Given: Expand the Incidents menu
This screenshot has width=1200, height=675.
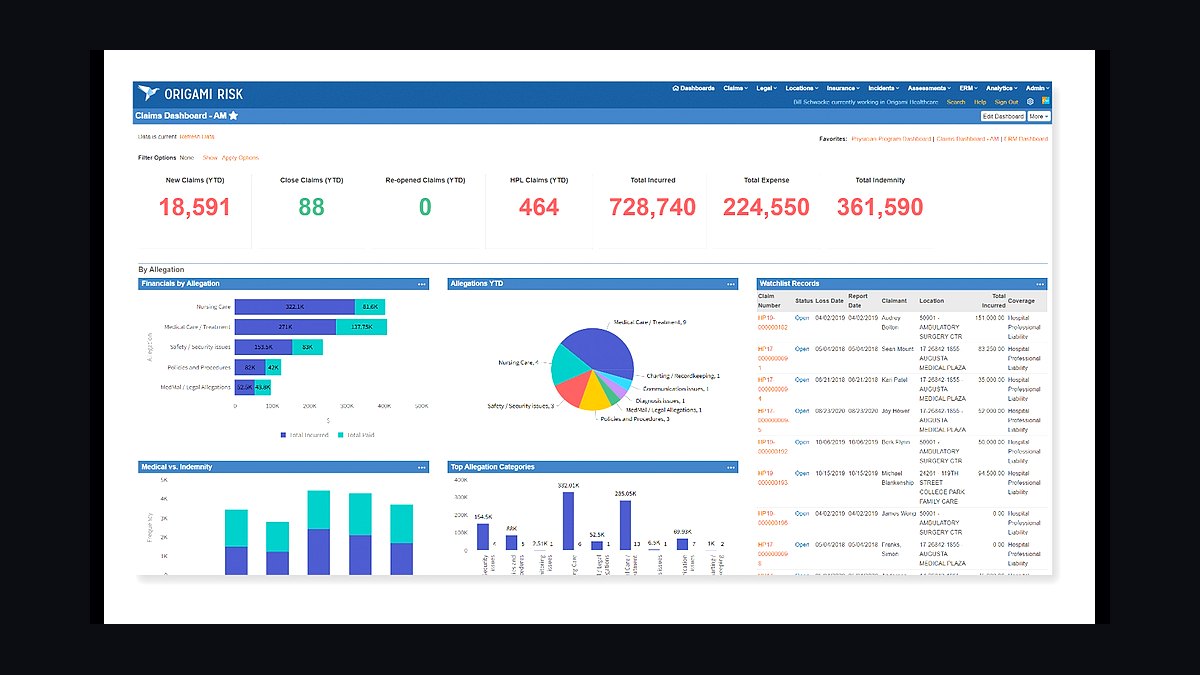Looking at the screenshot, I should click(x=883, y=88).
